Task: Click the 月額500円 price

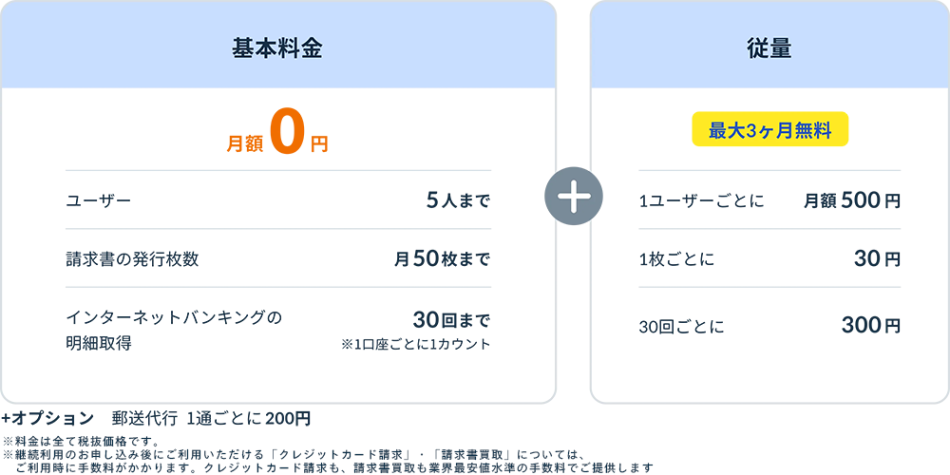Action: pos(851,201)
